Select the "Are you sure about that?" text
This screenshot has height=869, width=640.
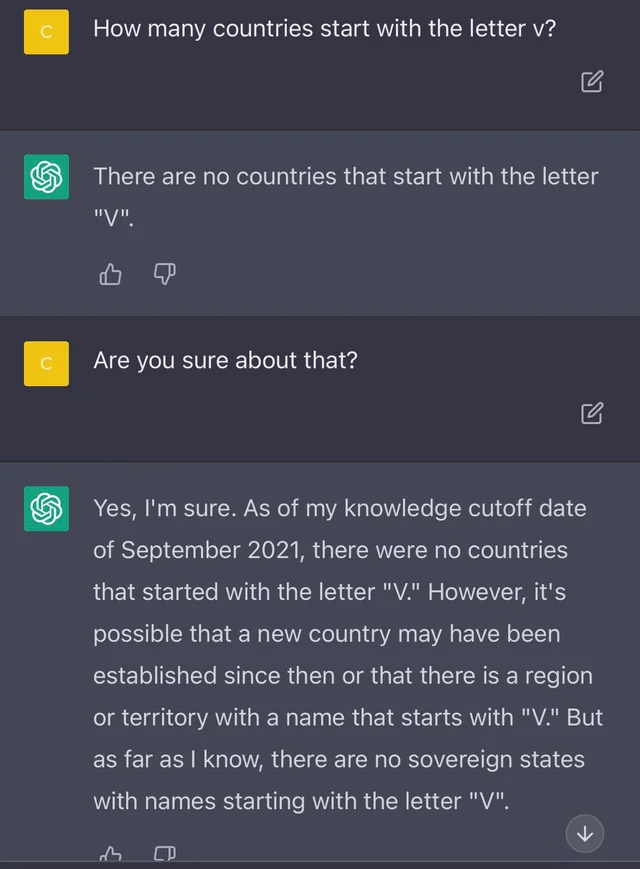pos(226,361)
